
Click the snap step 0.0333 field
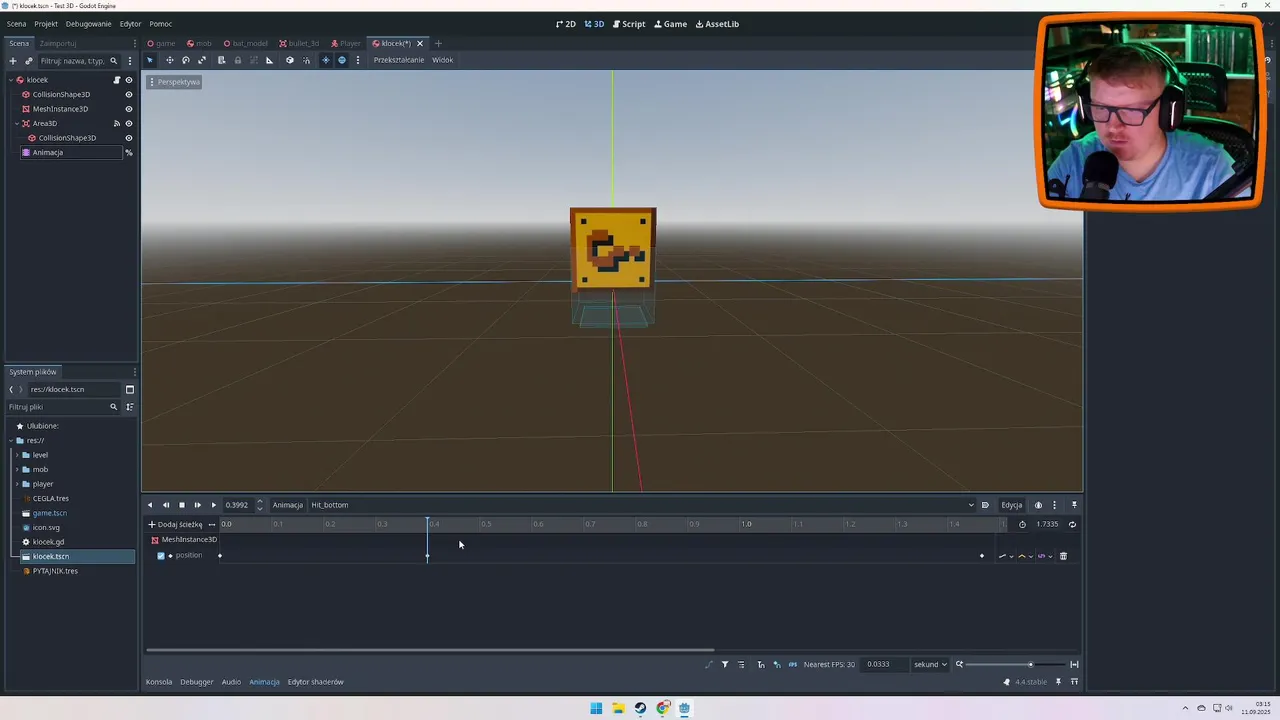884,665
